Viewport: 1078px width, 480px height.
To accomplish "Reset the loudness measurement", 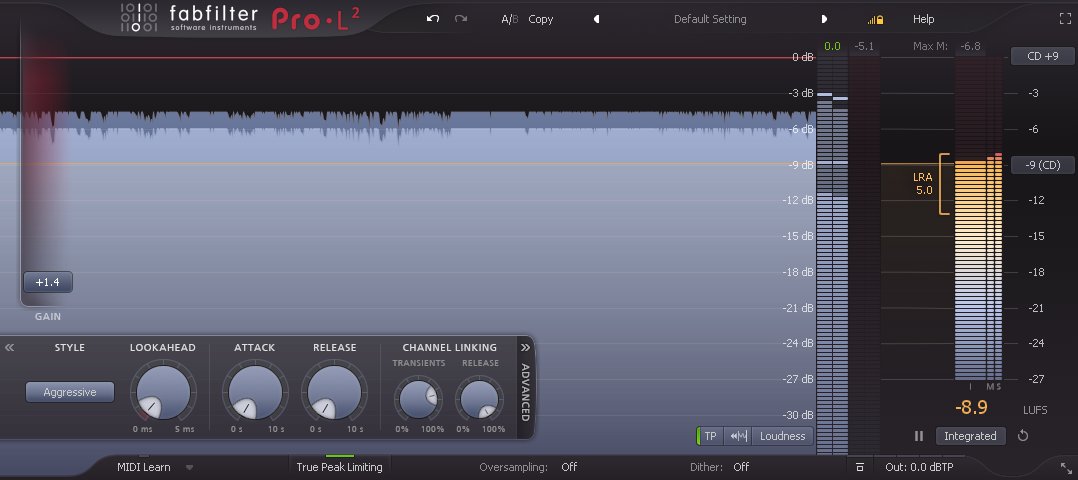I will (x=1022, y=436).
